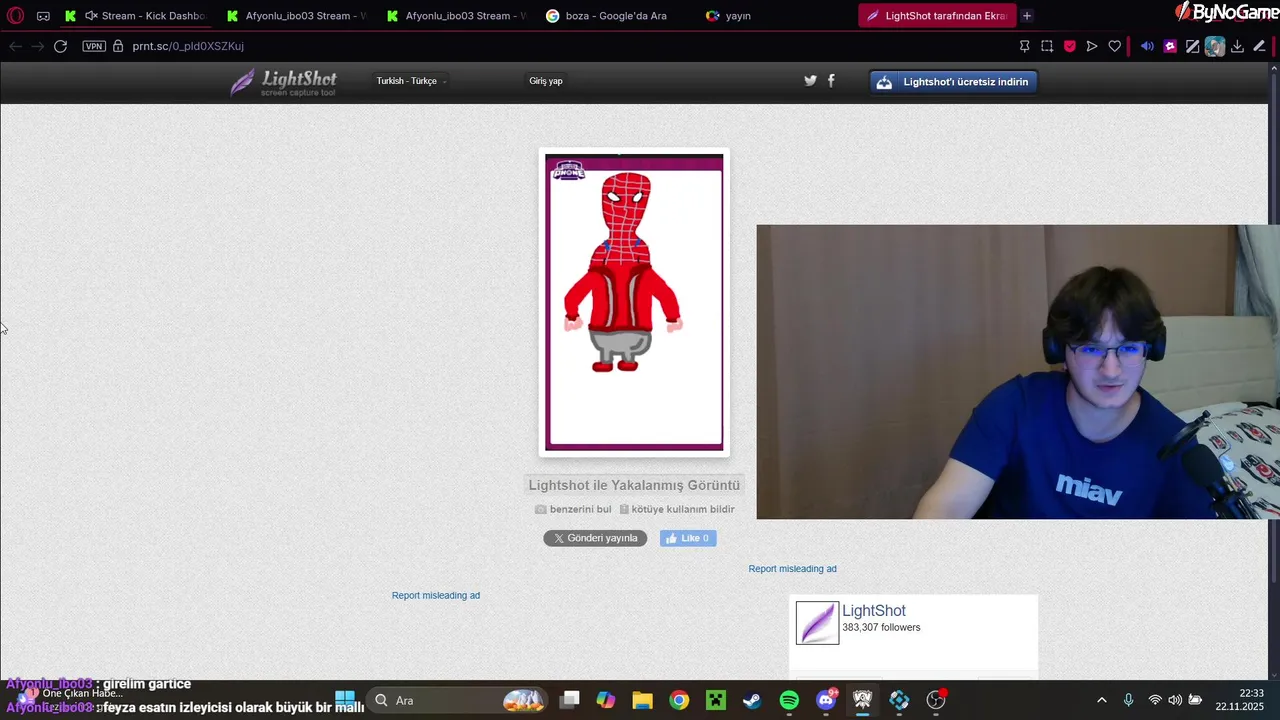Open League of Legends taskbar icon

tap(862, 700)
